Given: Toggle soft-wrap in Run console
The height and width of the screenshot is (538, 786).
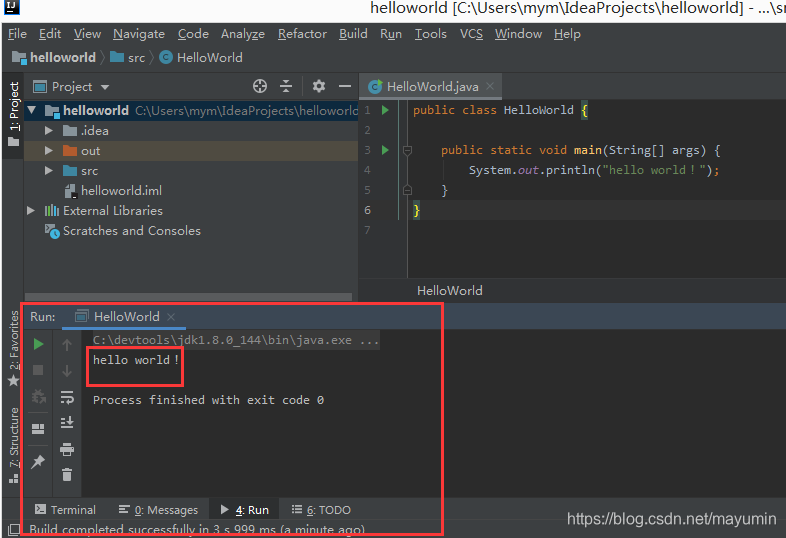Looking at the screenshot, I should coord(67,397).
